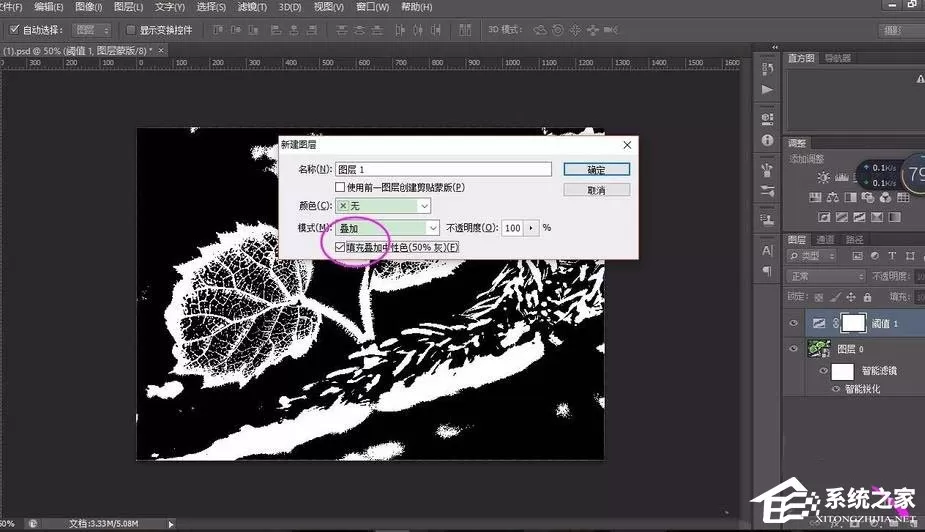This screenshot has height=532, width=925.
Task: Add a Color Lookup adjustment
Action: tap(903, 198)
